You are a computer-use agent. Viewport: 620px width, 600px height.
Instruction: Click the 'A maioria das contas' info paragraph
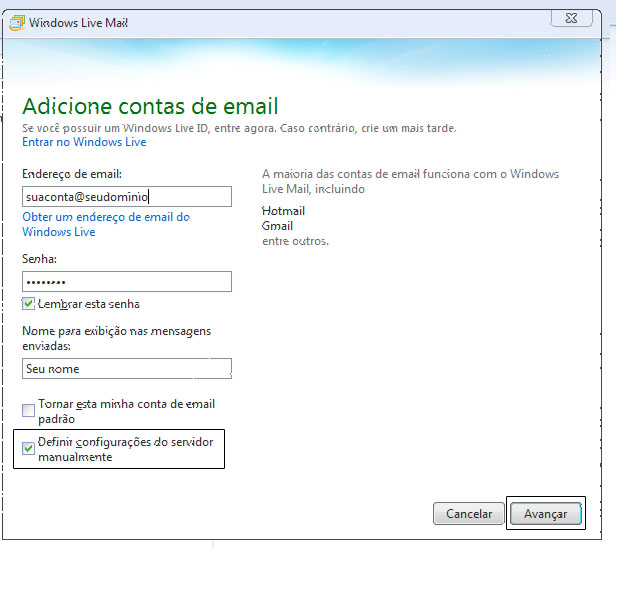410,181
